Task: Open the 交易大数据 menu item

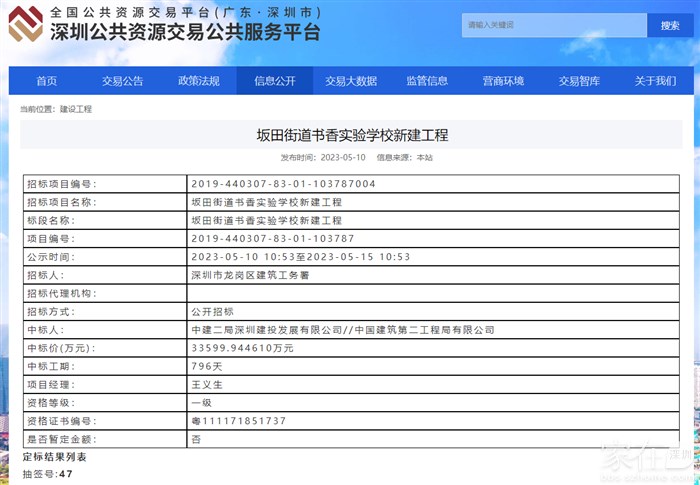Action: pyautogui.click(x=351, y=81)
